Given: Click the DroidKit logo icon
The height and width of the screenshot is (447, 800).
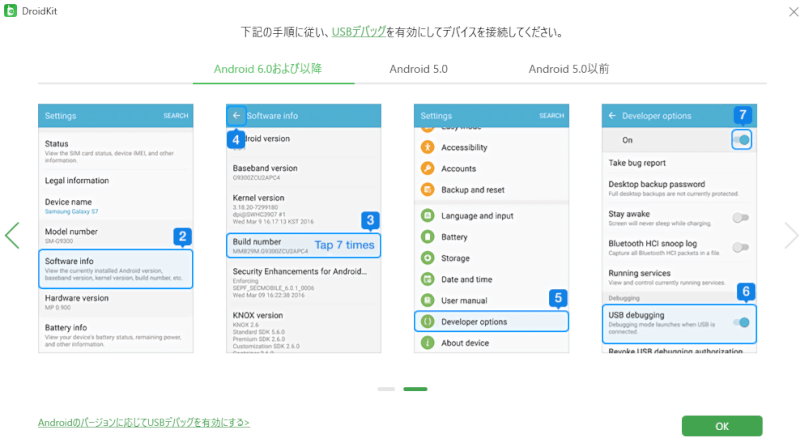Looking at the screenshot, I should 10,11.
